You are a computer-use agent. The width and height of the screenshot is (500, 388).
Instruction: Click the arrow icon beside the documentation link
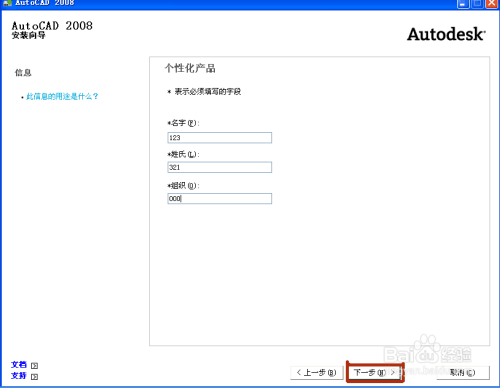(x=34, y=366)
